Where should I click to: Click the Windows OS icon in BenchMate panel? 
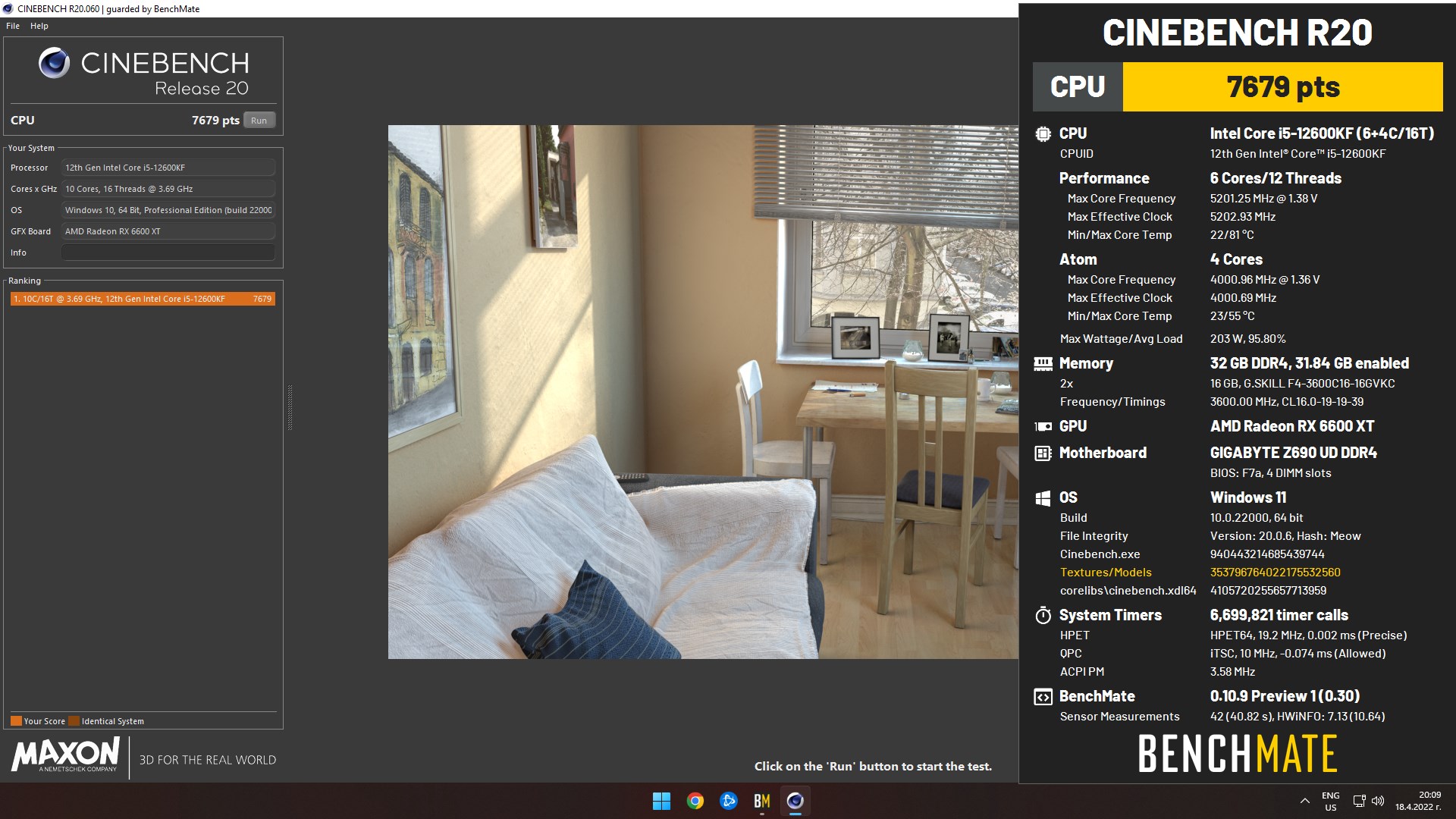pos(1043,498)
